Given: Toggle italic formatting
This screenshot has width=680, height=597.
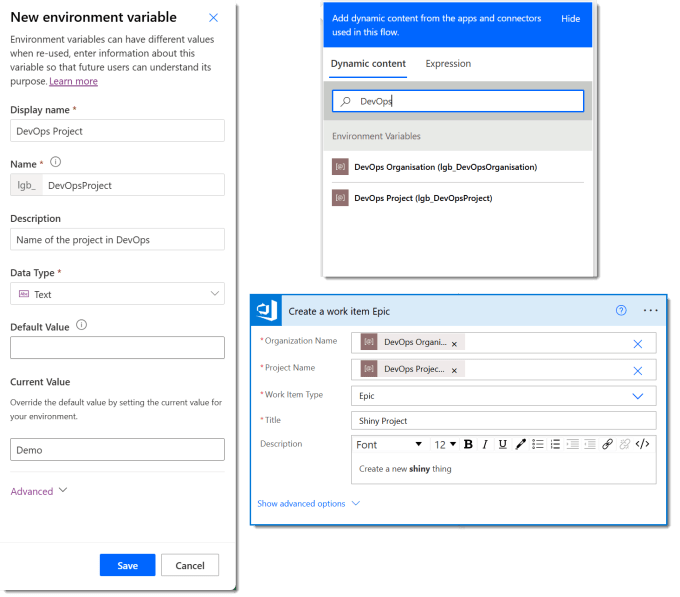Looking at the screenshot, I should point(485,444).
